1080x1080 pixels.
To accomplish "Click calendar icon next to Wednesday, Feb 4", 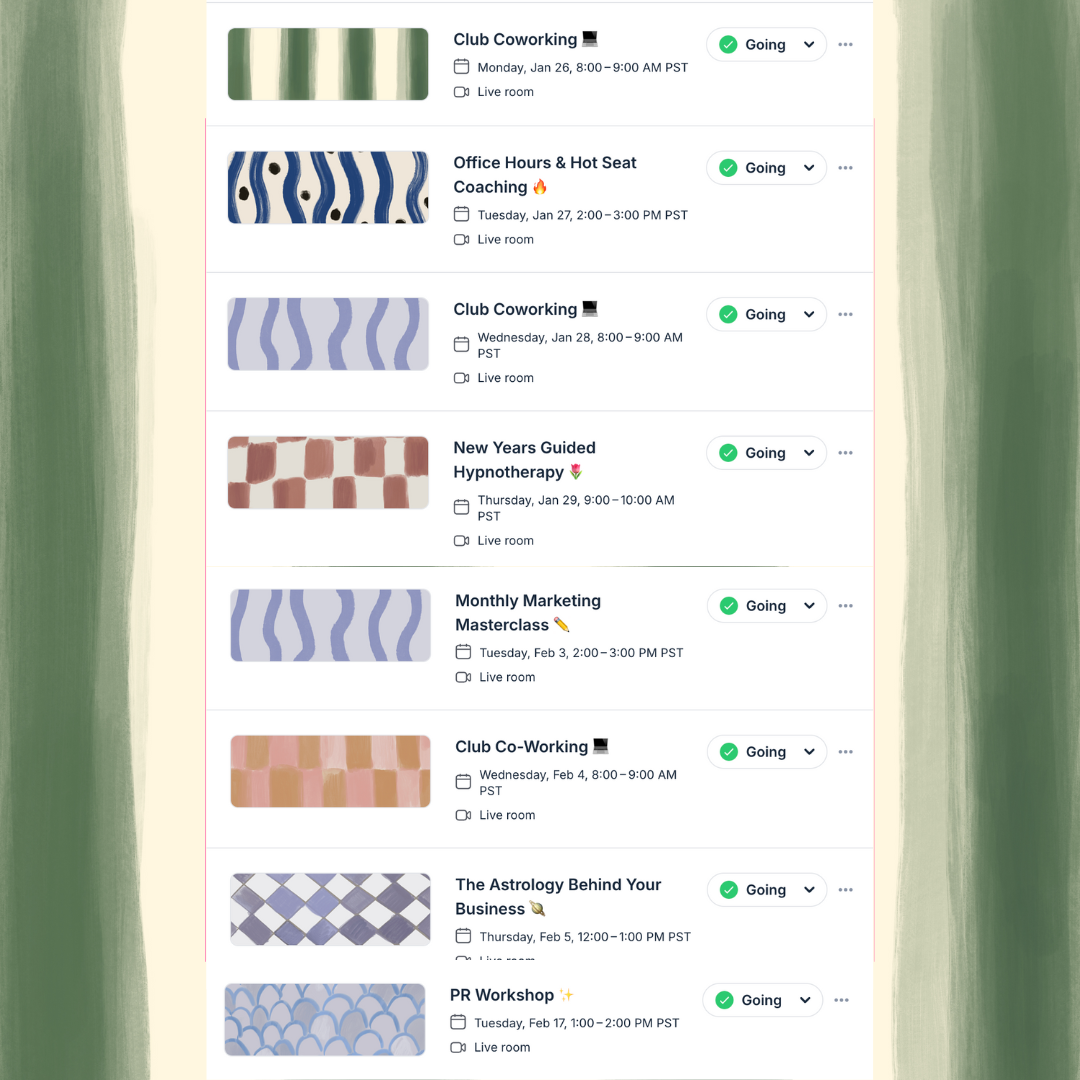I will pos(464,782).
